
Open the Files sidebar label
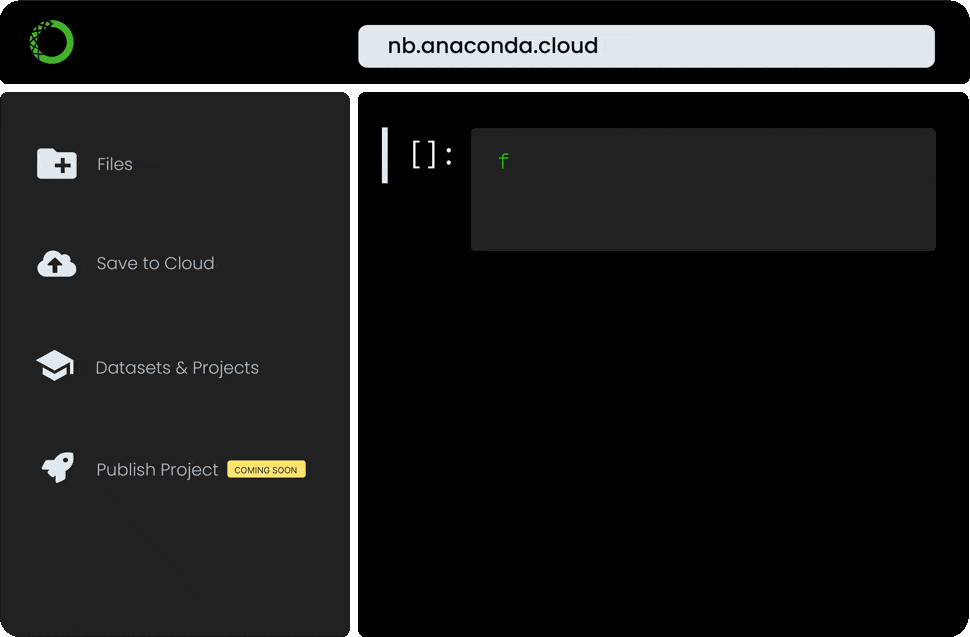point(114,164)
